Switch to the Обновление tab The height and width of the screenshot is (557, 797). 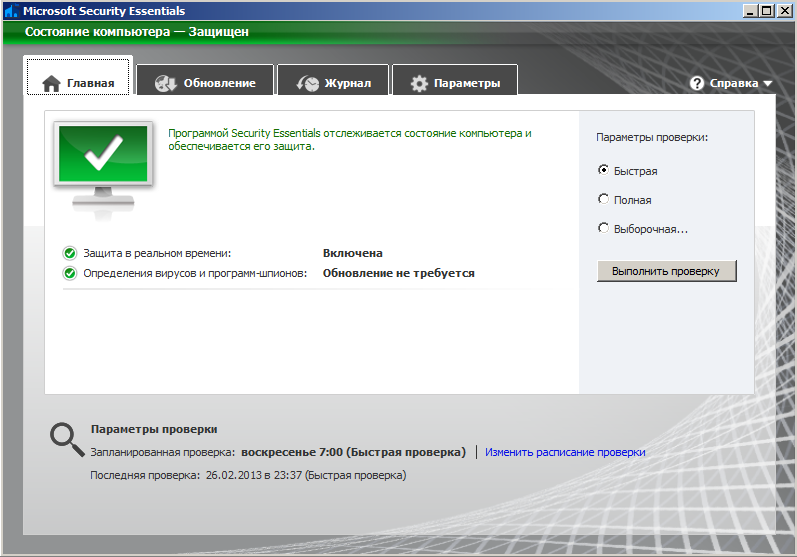pyautogui.click(x=205, y=80)
